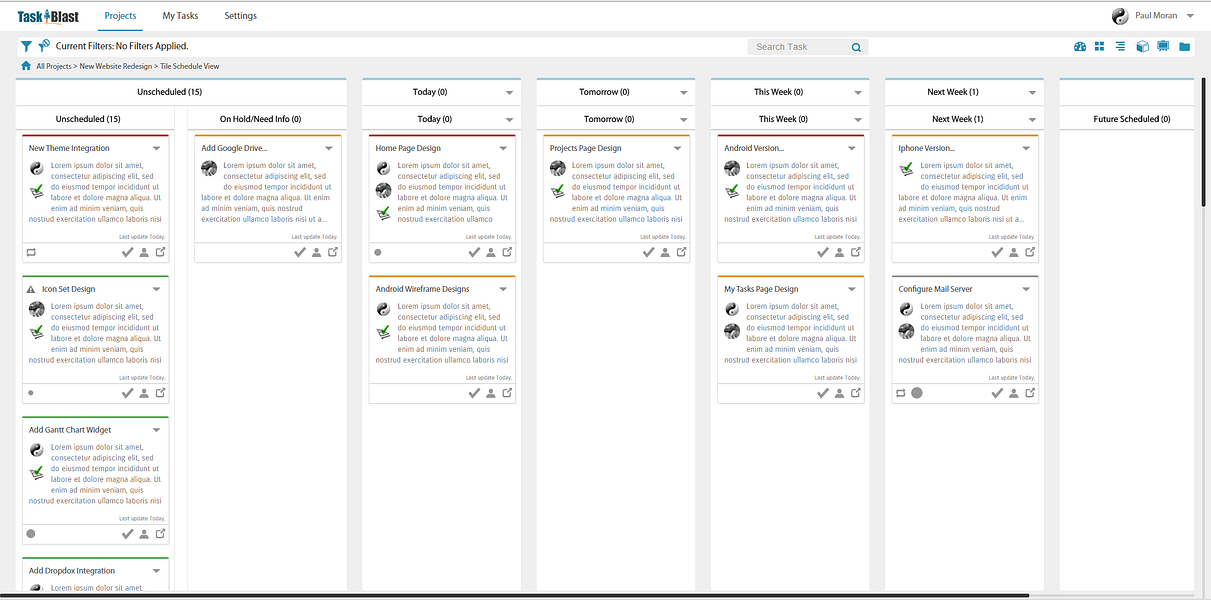Screen dimensions: 1211x600
Task: Switch to the Projects tab
Action: point(121,16)
